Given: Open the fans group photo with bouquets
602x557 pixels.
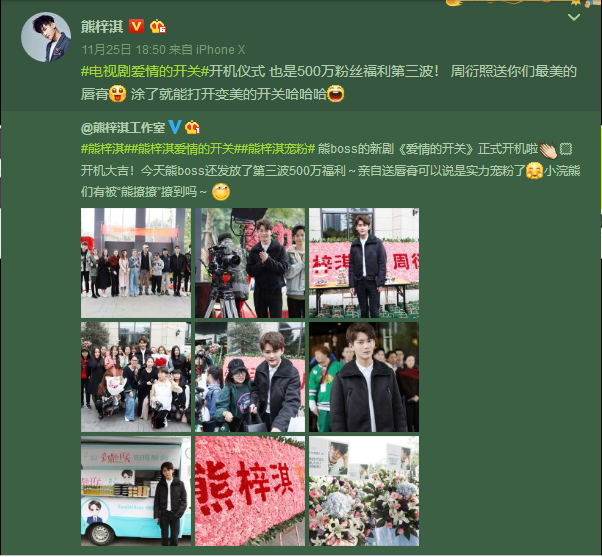Looking at the screenshot, I should coord(136,377).
